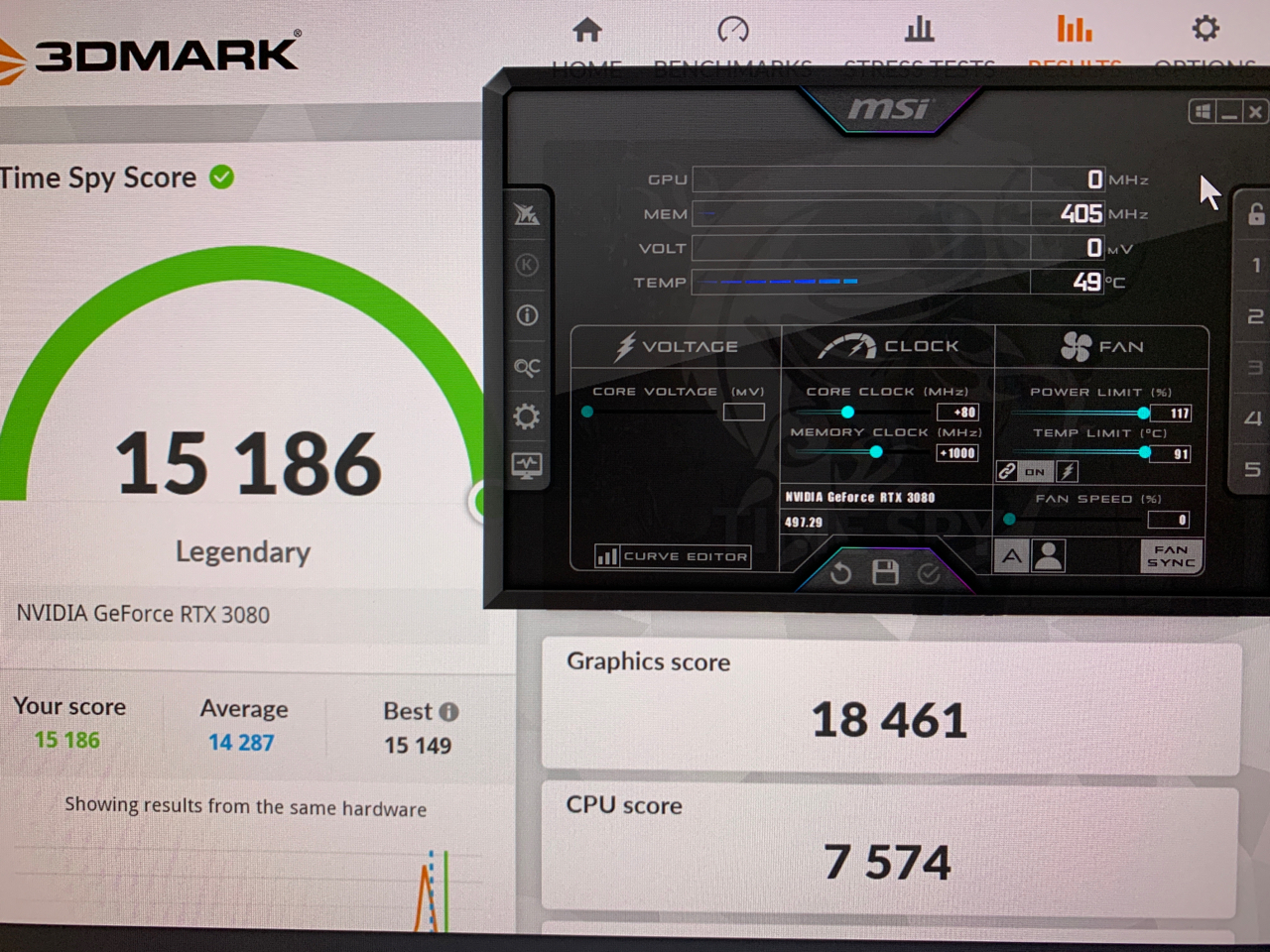Screen dimensions: 1270x952
Task: Open Afterburner settings gear icon
Action: tap(526, 416)
